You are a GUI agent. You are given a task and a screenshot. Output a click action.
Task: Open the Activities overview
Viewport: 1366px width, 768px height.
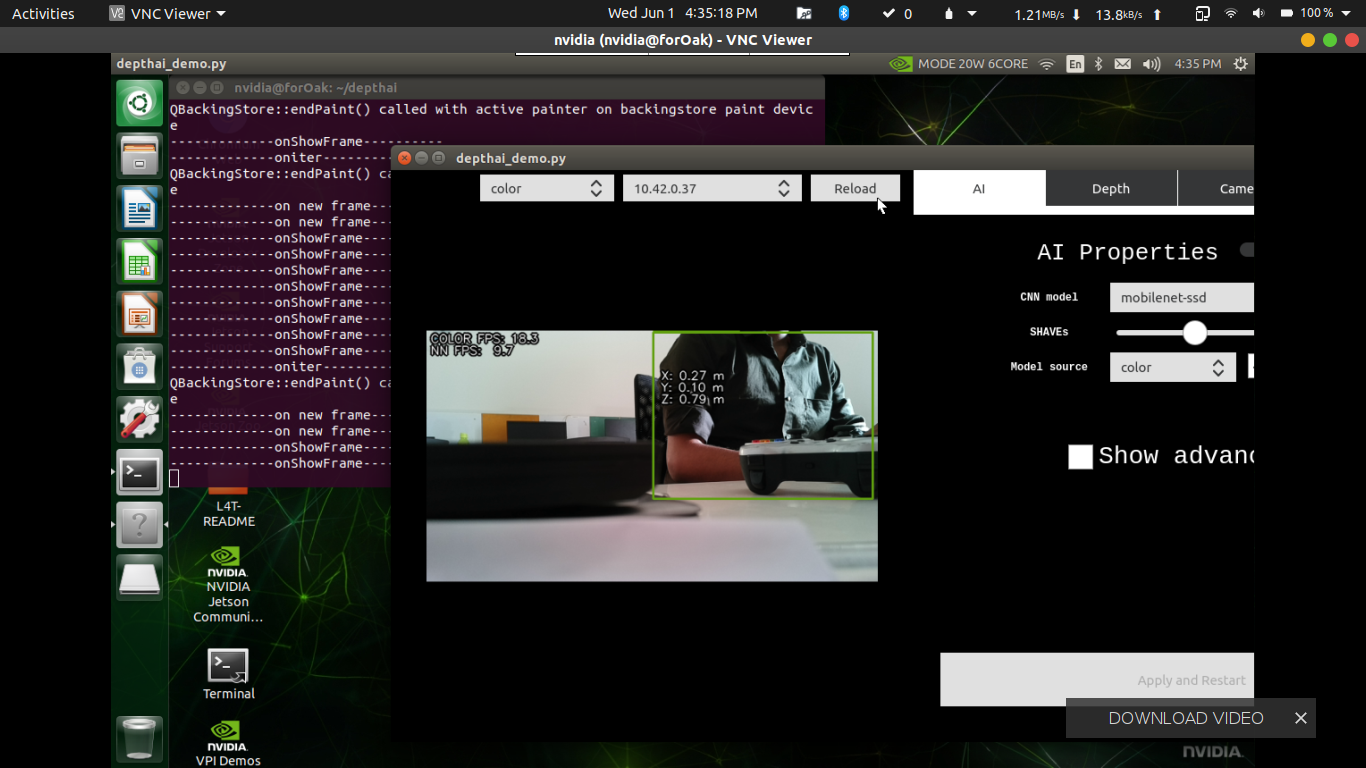pyautogui.click(x=43, y=13)
